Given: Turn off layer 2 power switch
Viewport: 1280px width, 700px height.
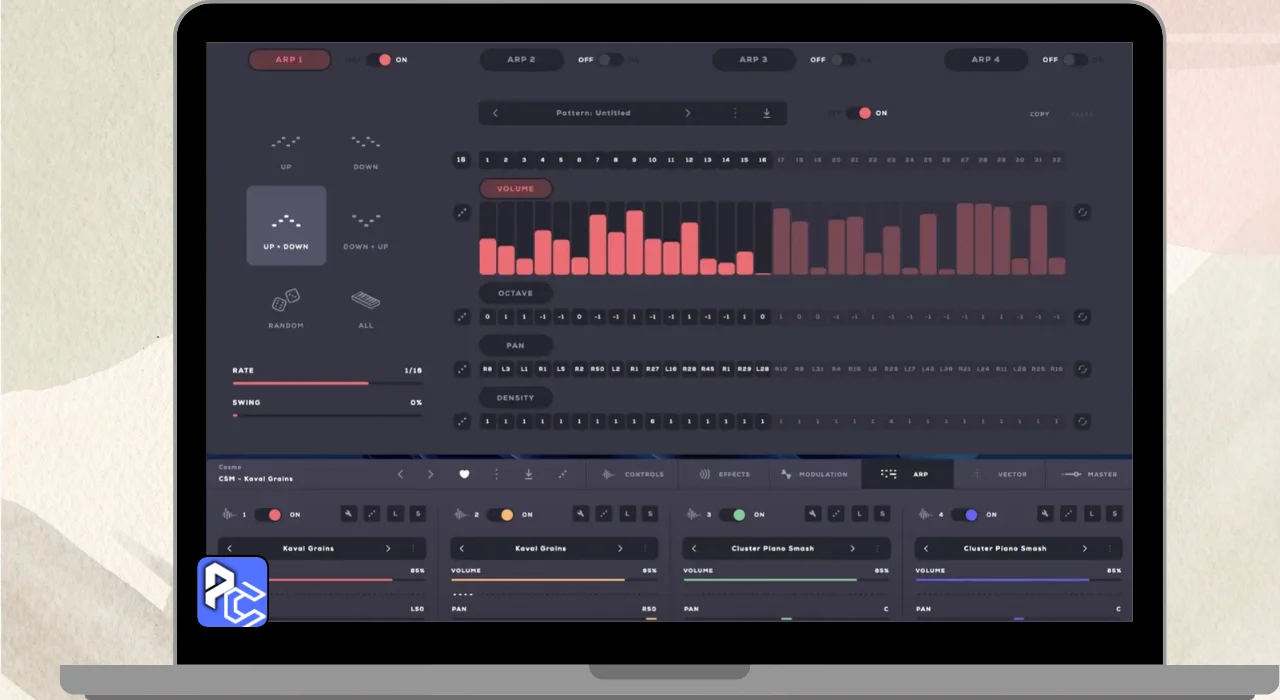Looking at the screenshot, I should 500,514.
